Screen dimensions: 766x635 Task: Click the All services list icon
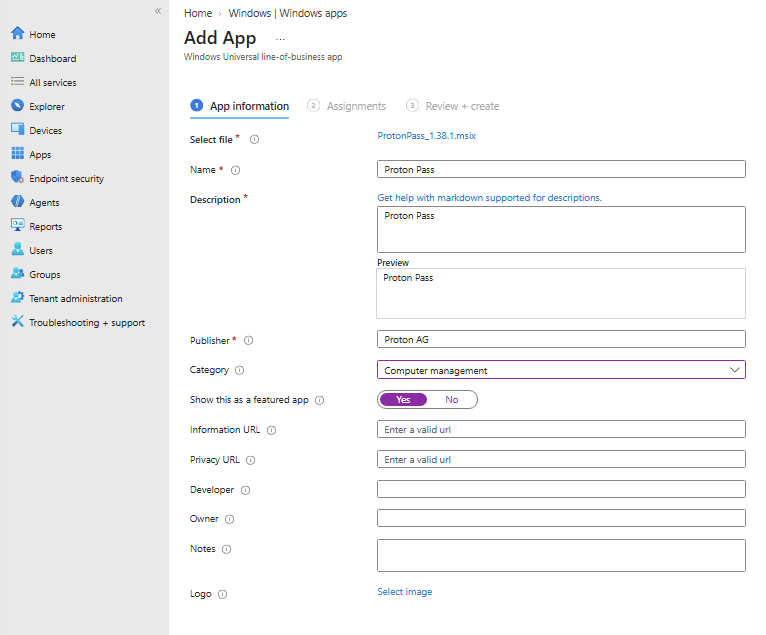(18, 82)
